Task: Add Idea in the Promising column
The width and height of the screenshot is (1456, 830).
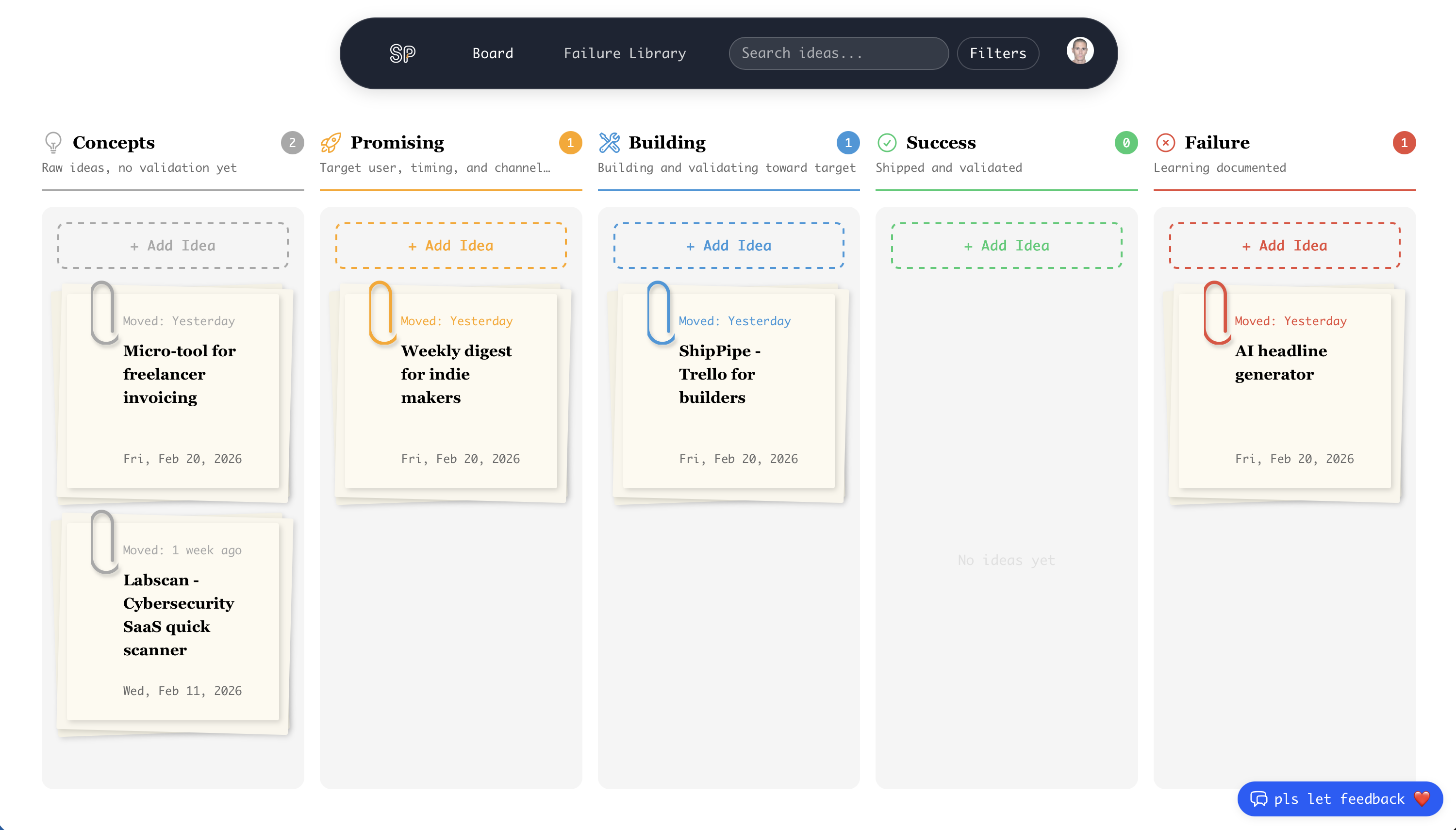Action: coord(451,246)
